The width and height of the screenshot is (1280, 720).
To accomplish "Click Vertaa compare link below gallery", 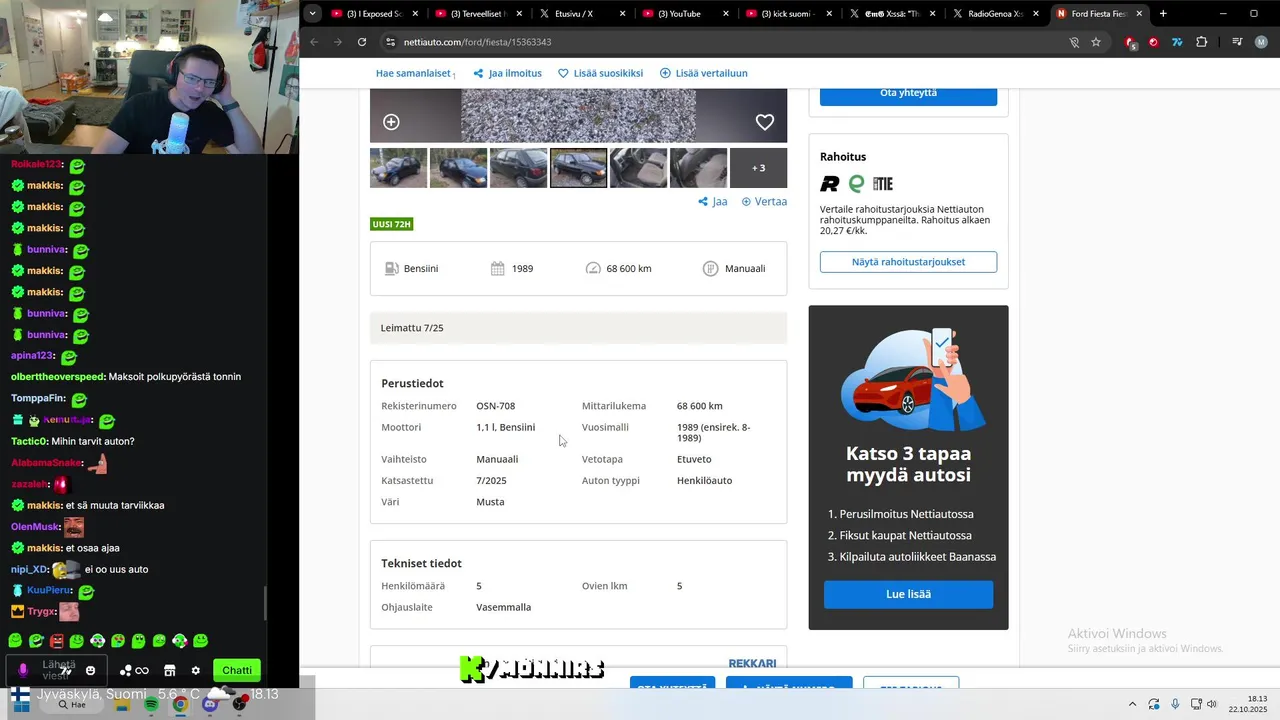I will (764, 201).
